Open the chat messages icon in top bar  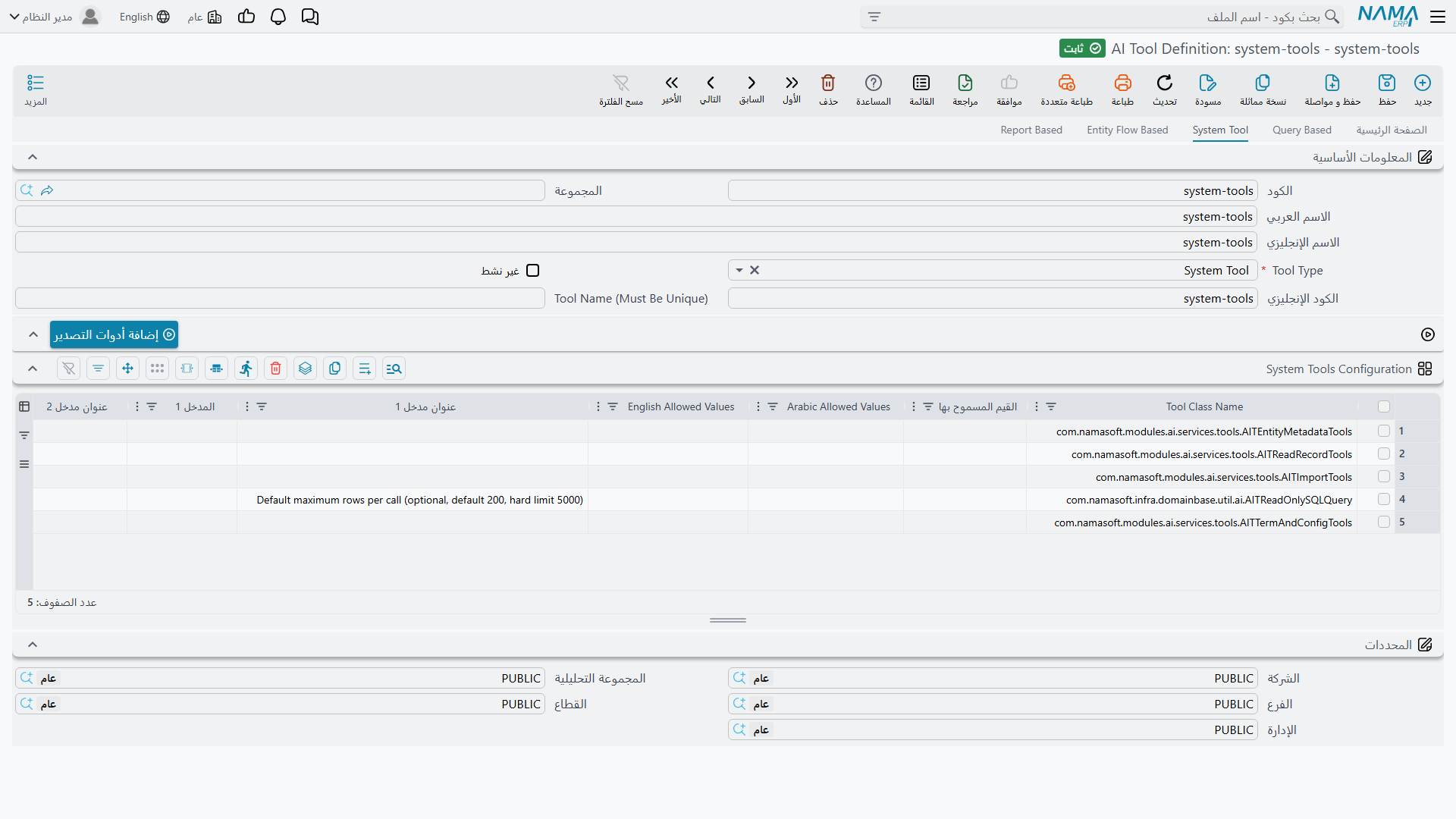click(310, 17)
